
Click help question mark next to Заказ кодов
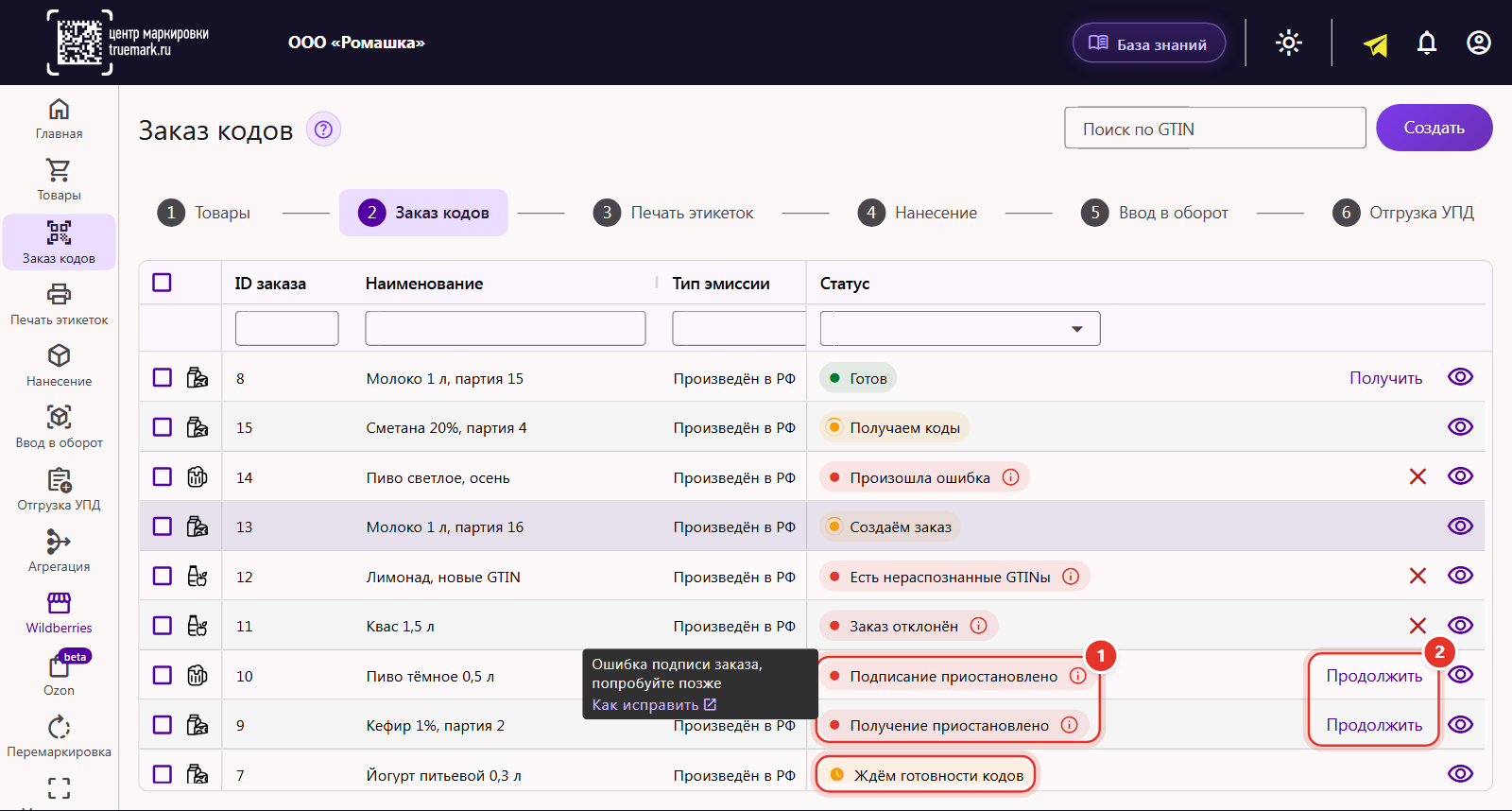point(323,129)
